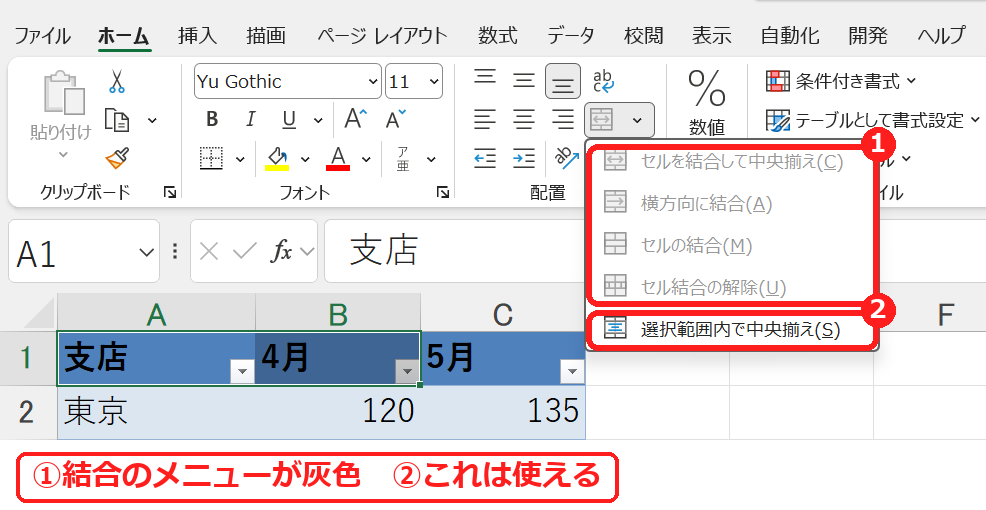
Task: Click the Wrap Text icon
Action: click(604, 80)
